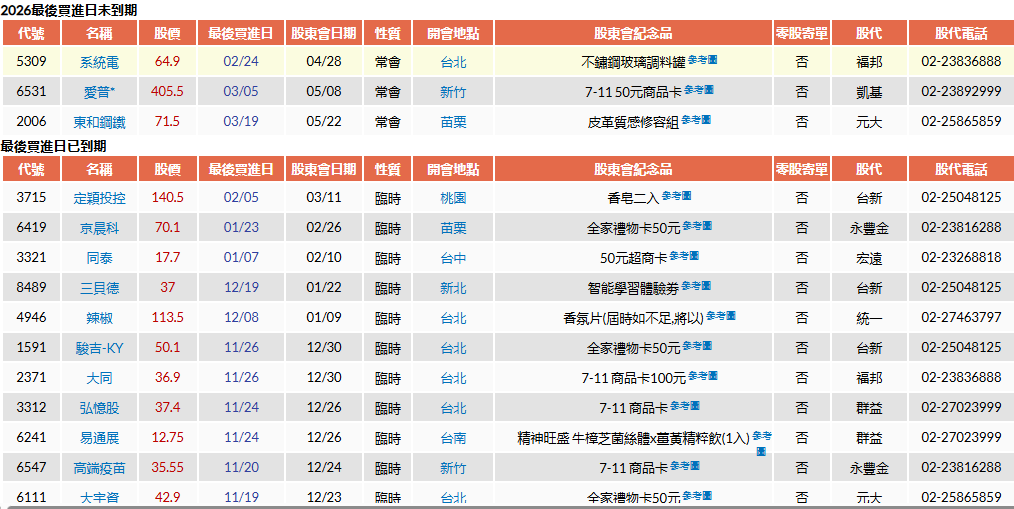Screen dimensions: 1014x509
Task: Click last buy date 02/24
Action: pyautogui.click(x=241, y=62)
